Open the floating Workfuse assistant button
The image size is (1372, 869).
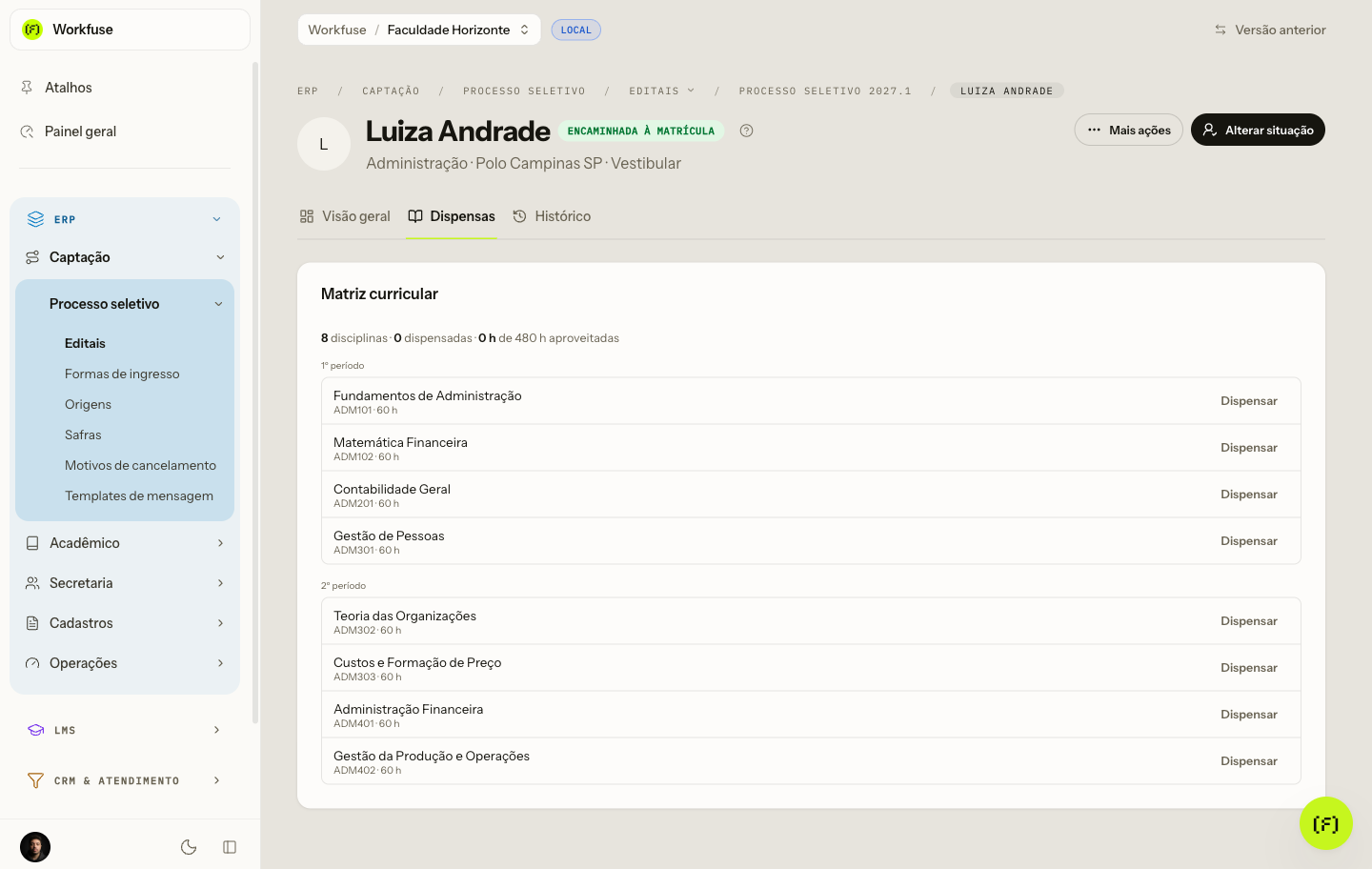1326,823
